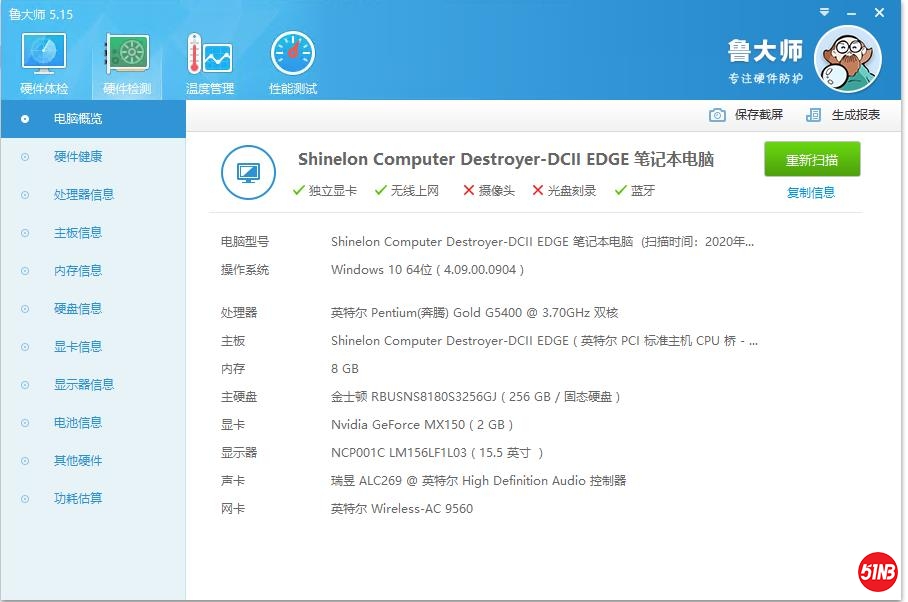Open 主板信息 in the sidebar
The width and height of the screenshot is (908, 602).
tap(78, 233)
